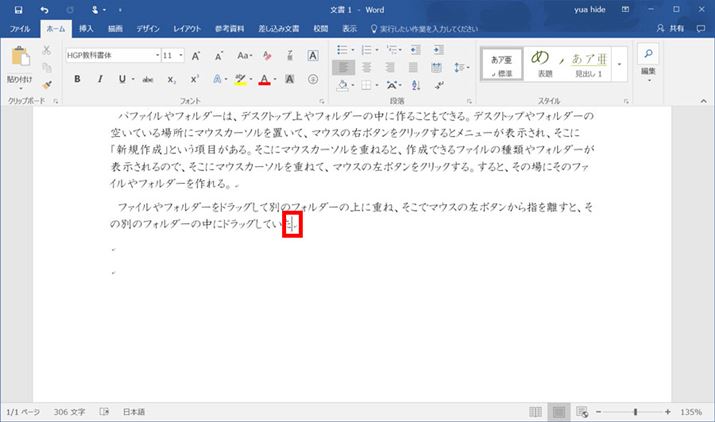Switch to web layout view
The height and width of the screenshot is (422, 715).
582,412
